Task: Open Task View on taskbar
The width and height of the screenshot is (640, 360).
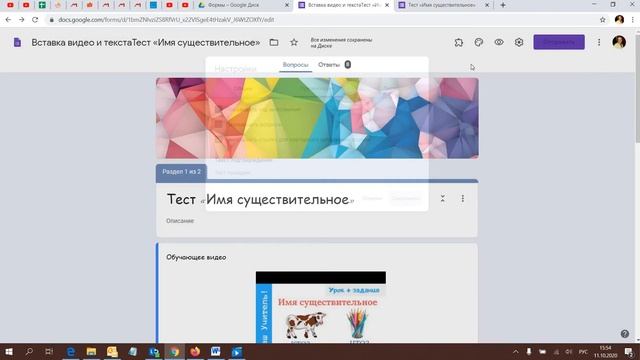Action: pyautogui.click(x=49, y=351)
